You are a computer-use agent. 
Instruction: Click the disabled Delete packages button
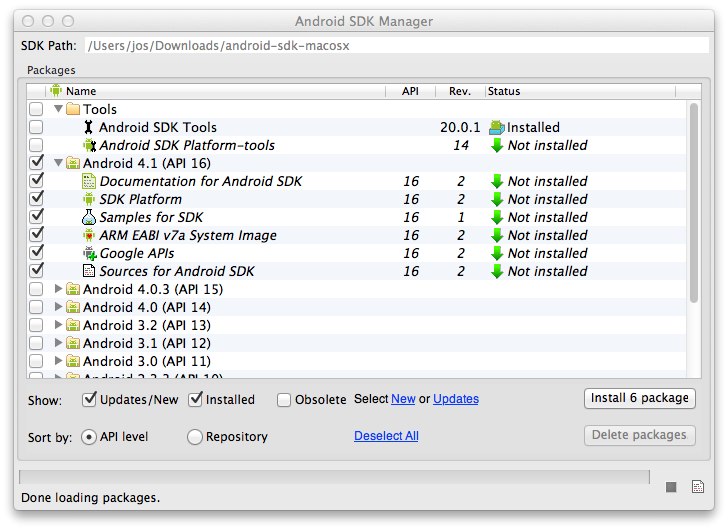[x=640, y=435]
